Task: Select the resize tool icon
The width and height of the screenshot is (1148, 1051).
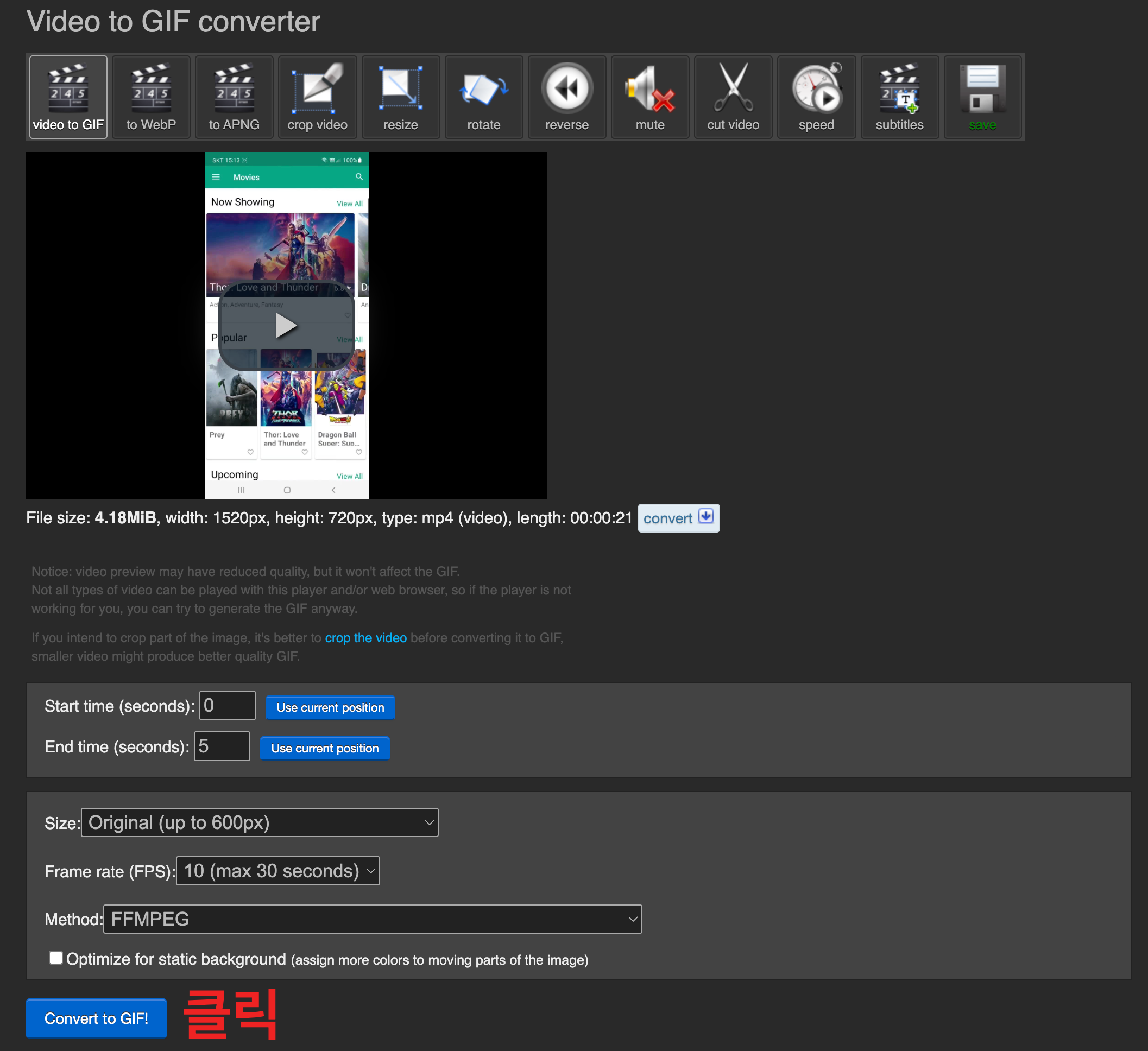Action: (x=400, y=97)
